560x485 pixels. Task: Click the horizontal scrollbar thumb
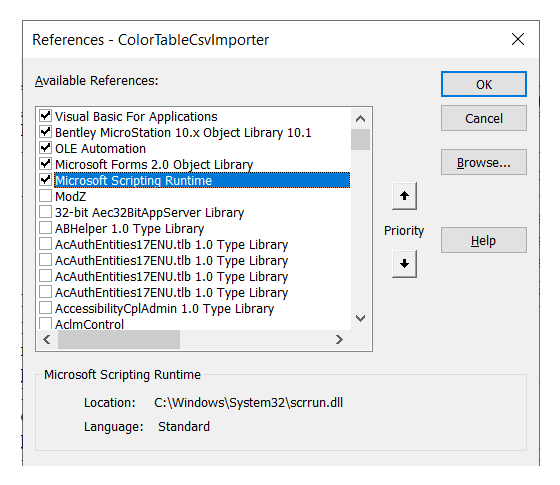(x=119, y=339)
